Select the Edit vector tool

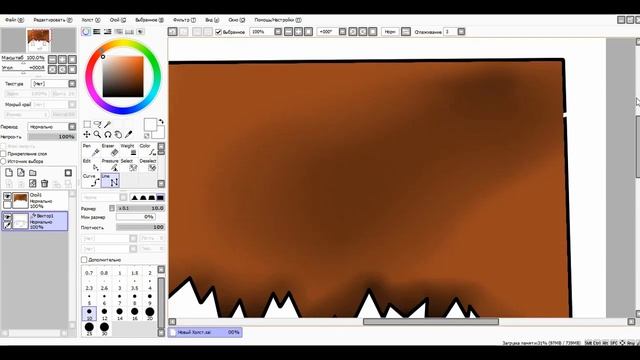[x=90, y=165]
